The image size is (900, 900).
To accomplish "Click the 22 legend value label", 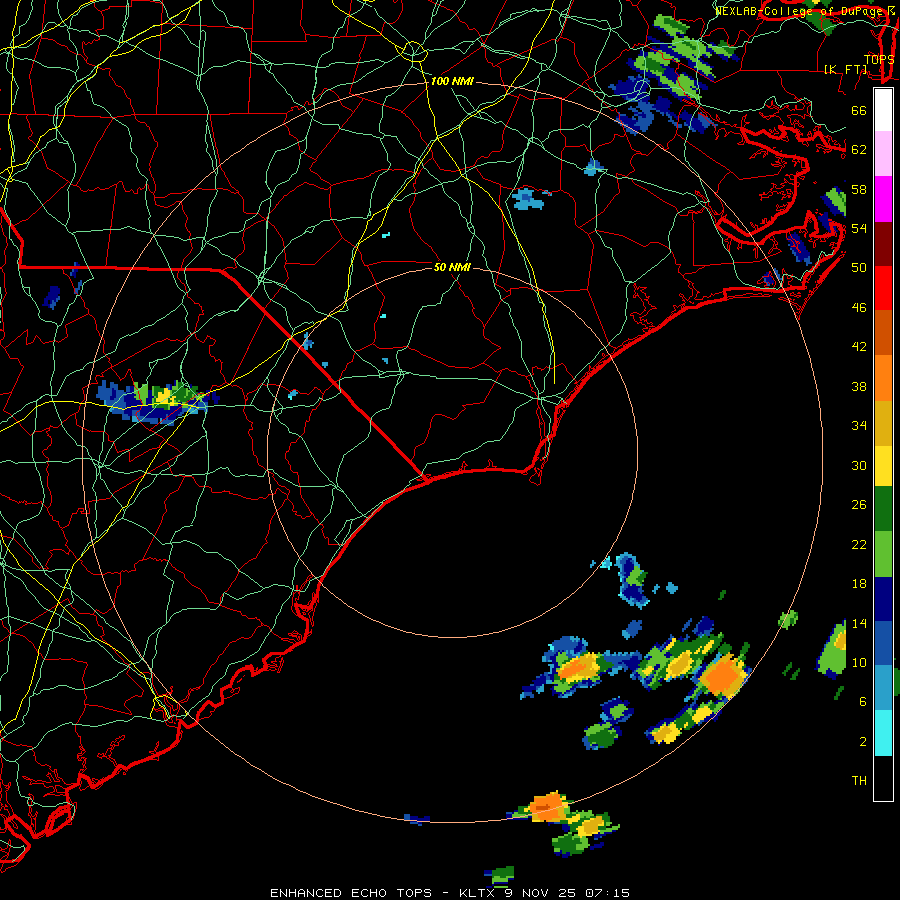I will coord(859,544).
